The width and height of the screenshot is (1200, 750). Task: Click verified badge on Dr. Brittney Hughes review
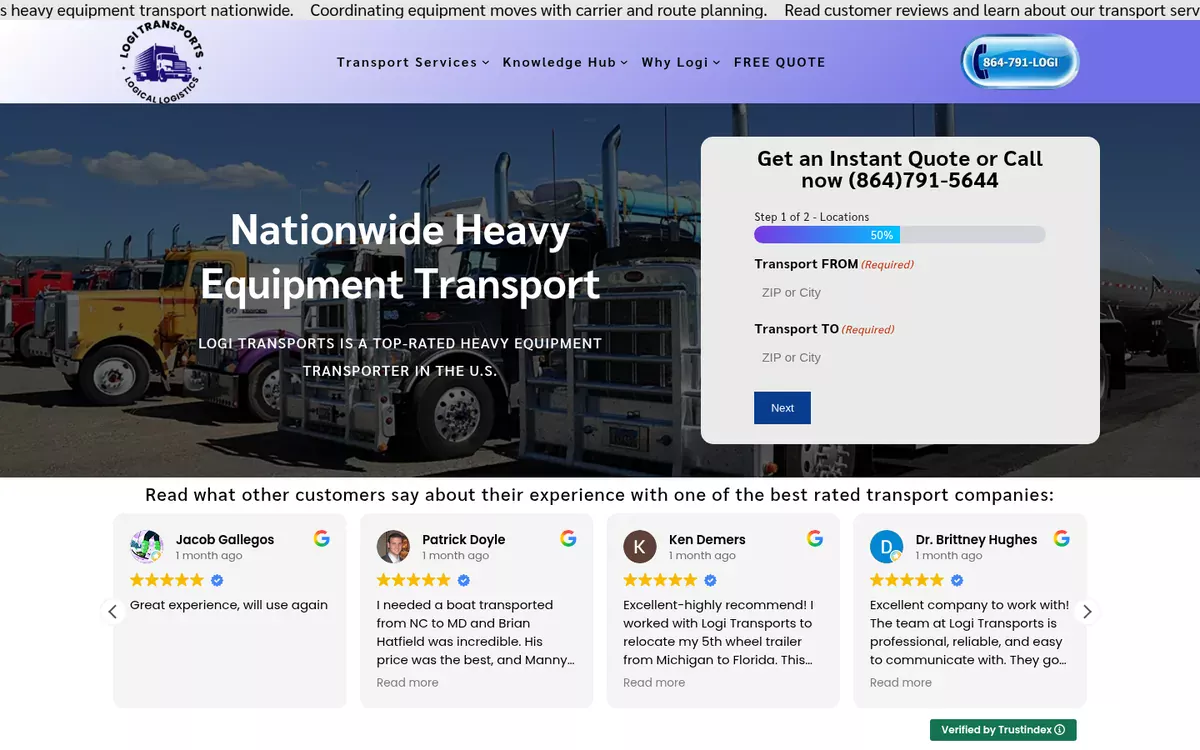pos(957,580)
